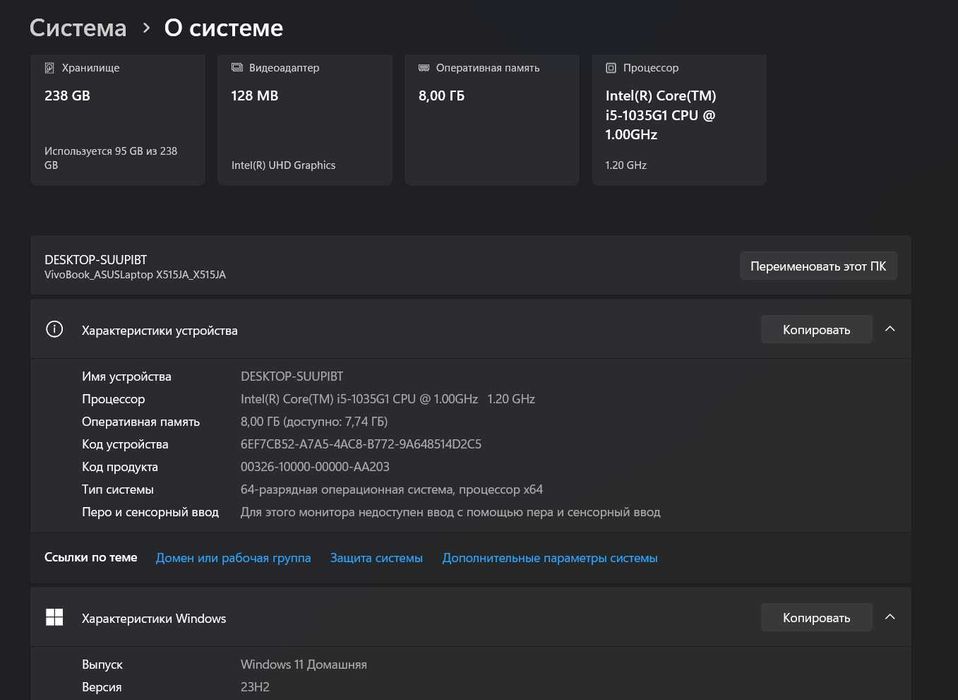Select the Версия value 23H2

coord(255,687)
